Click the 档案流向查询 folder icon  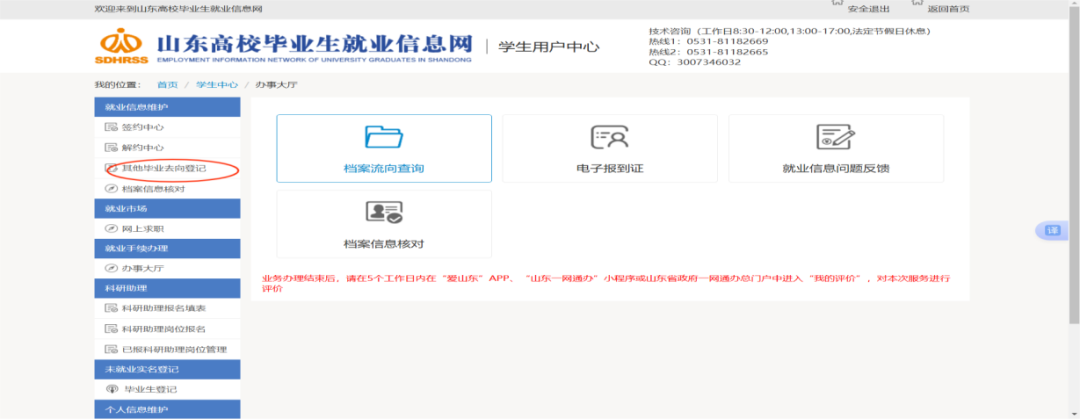pos(383,137)
